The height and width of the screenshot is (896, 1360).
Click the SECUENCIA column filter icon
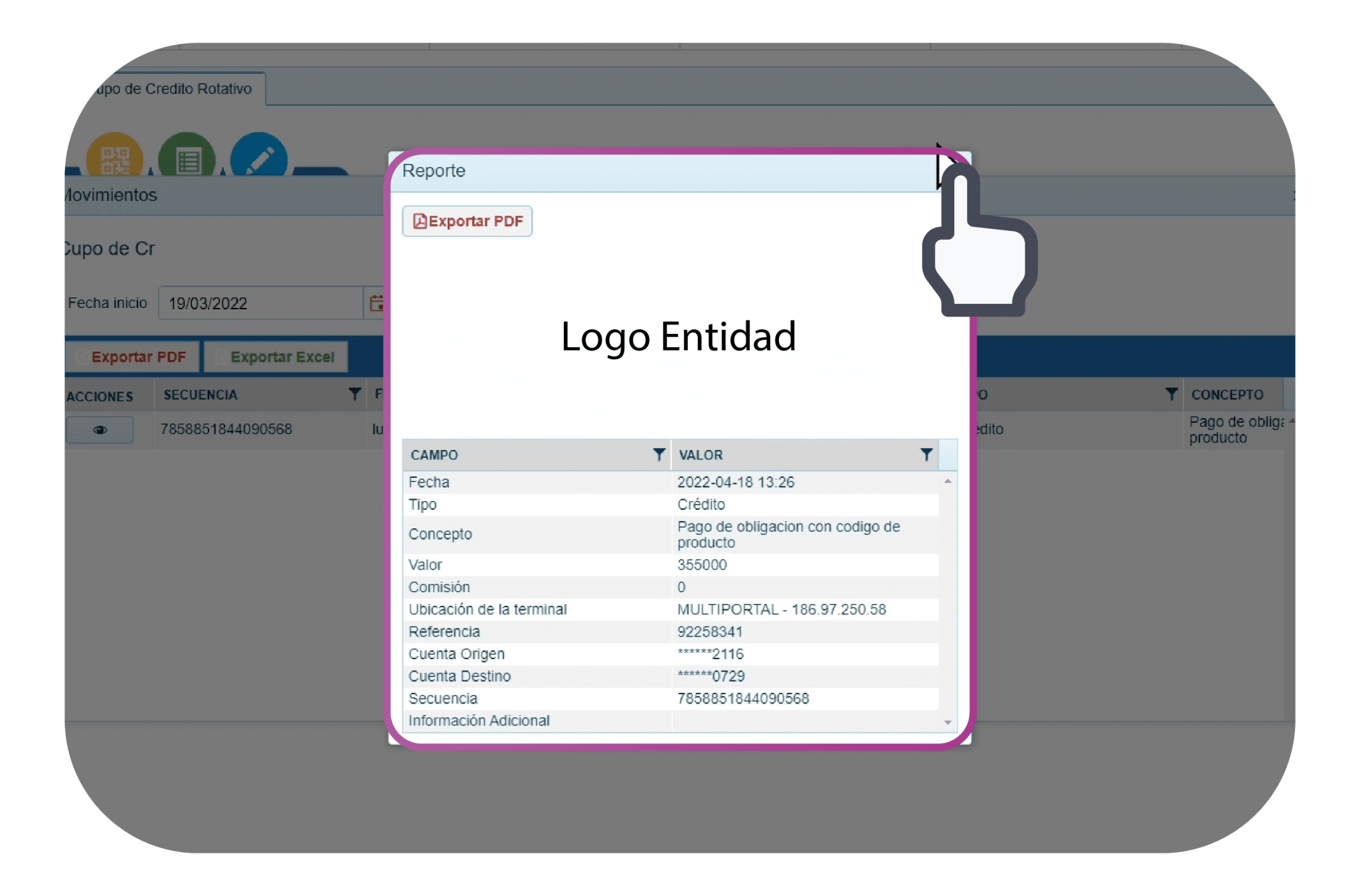pyautogui.click(x=355, y=394)
